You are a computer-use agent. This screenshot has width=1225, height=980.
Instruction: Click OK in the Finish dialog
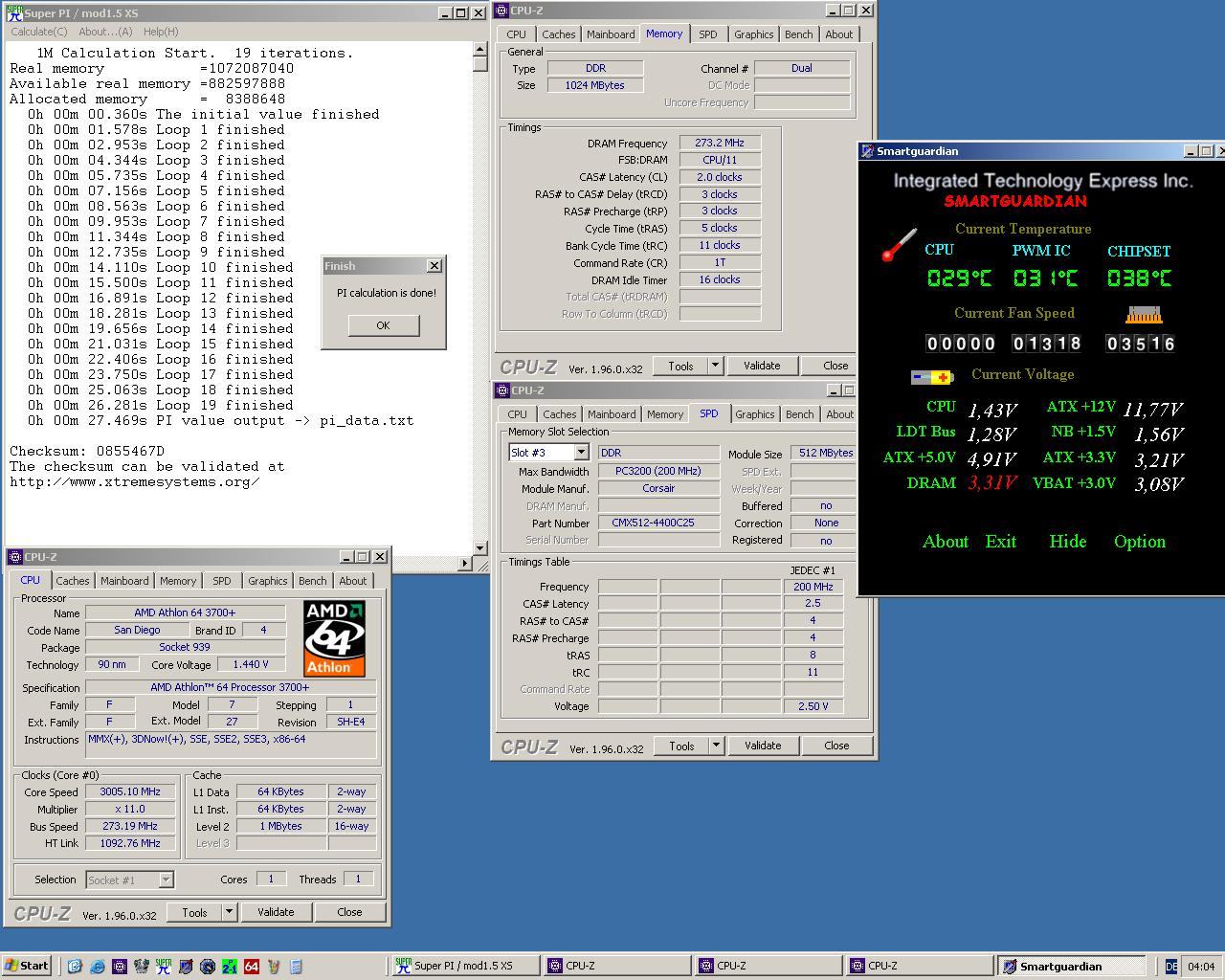click(383, 325)
